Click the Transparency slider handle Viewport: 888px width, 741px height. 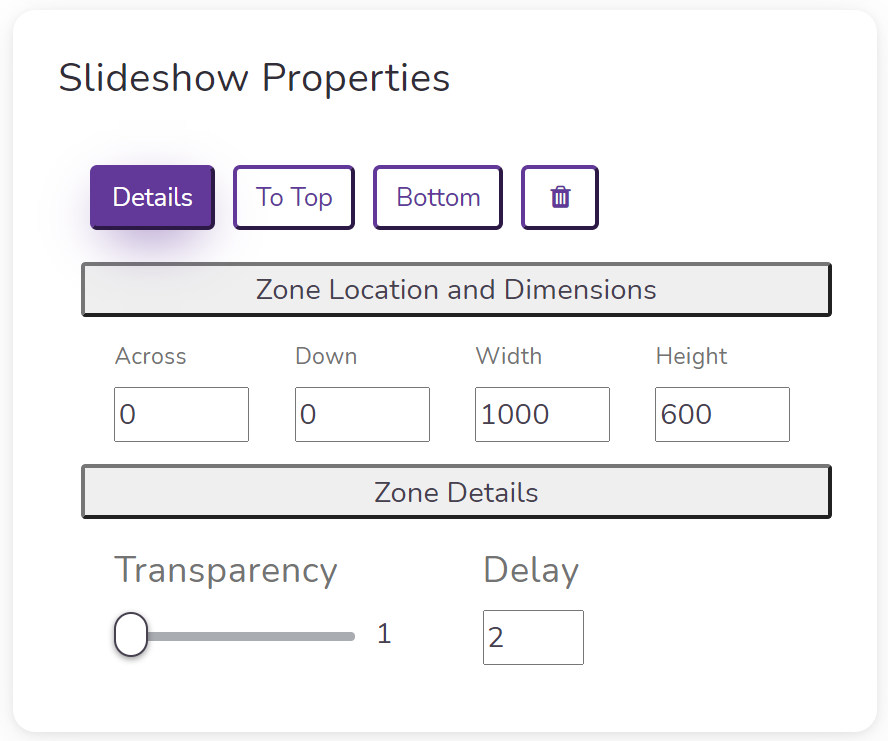(131, 634)
